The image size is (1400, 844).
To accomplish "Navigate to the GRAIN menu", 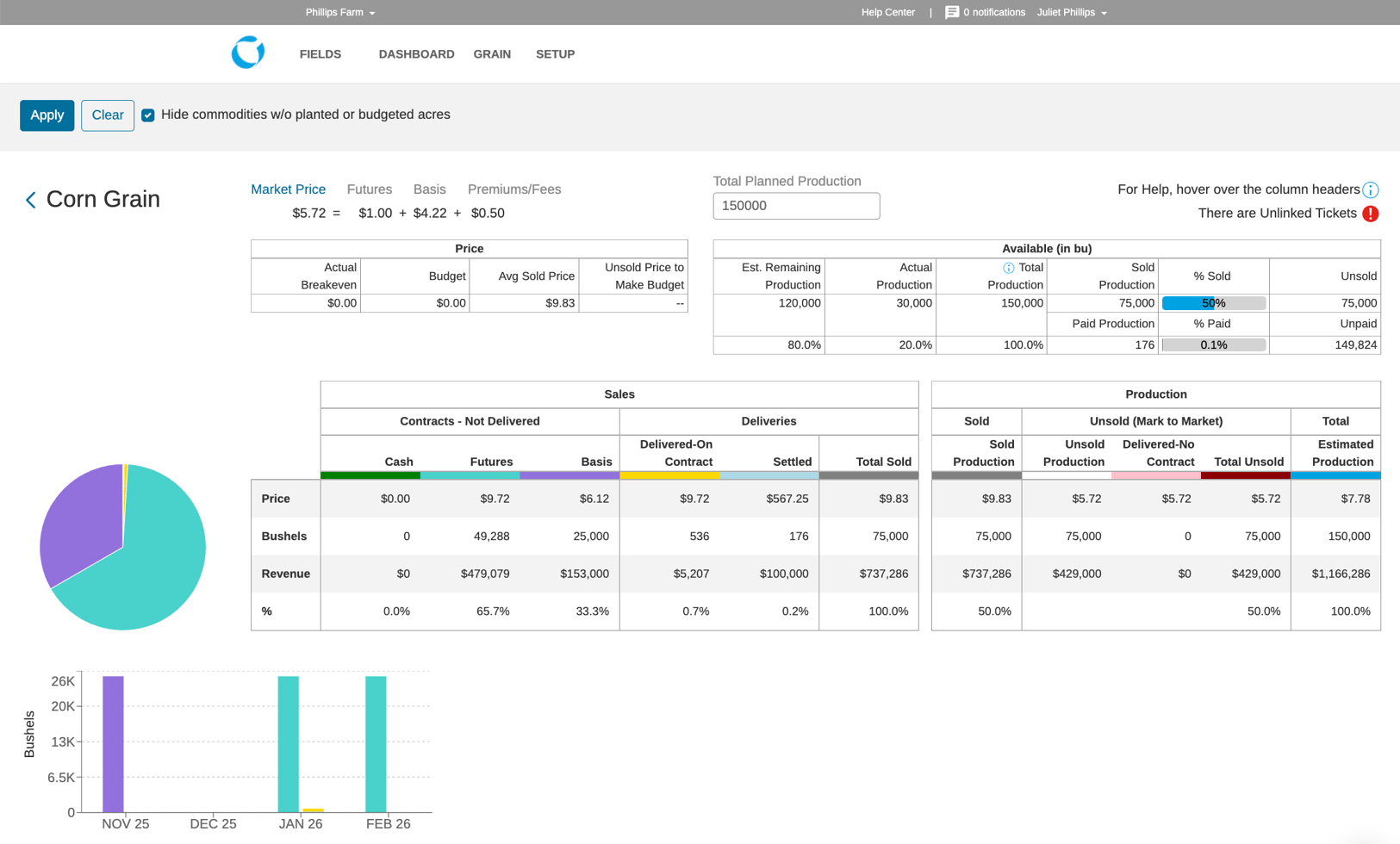I will click(492, 54).
